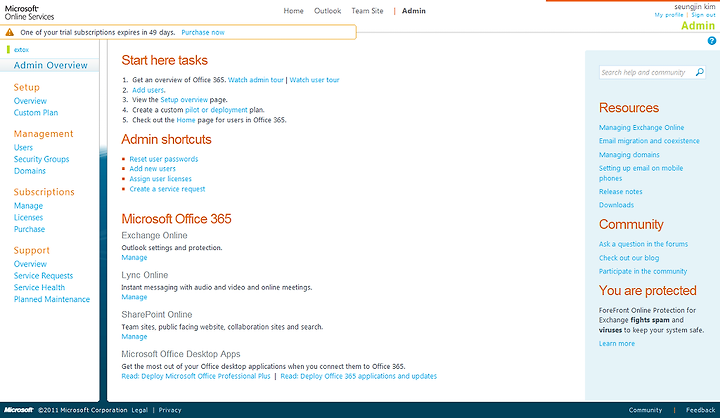This screenshot has height=418, width=720.
Task: Open Read: Deploy Microsoft Office Professional Plus
Action: (196, 376)
